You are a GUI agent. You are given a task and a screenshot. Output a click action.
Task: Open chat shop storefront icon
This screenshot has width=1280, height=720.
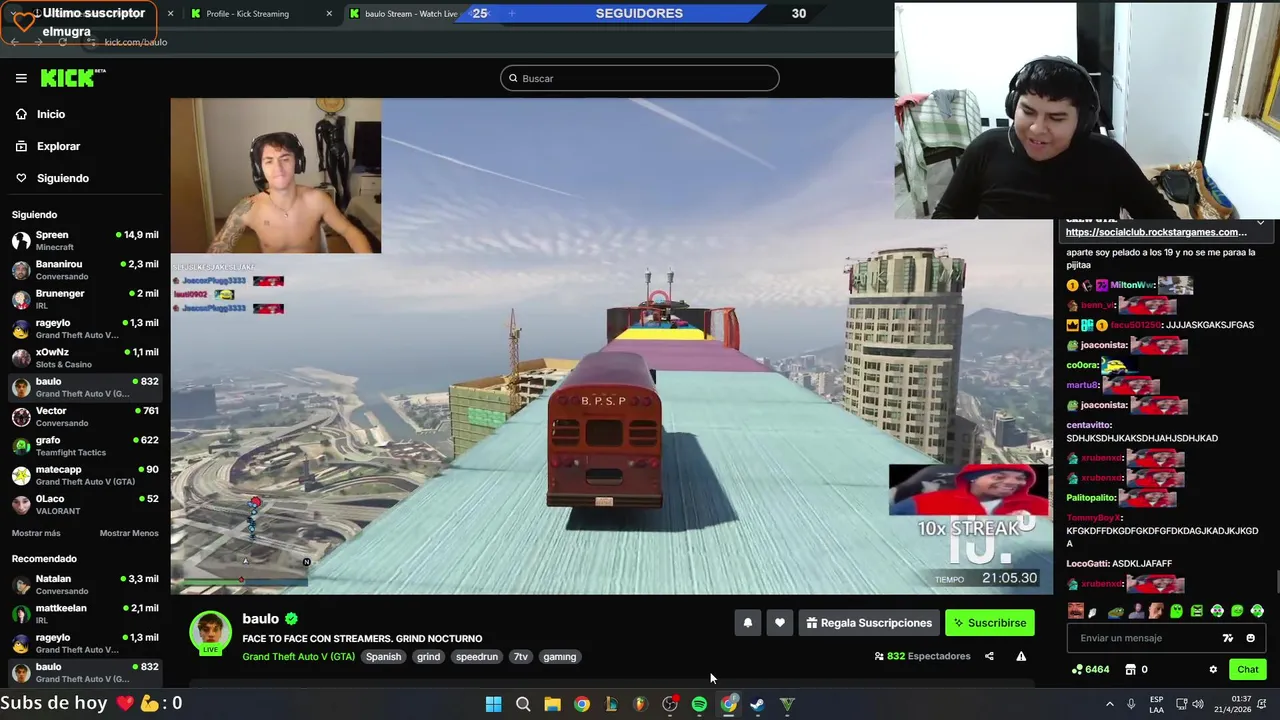pos(1131,670)
